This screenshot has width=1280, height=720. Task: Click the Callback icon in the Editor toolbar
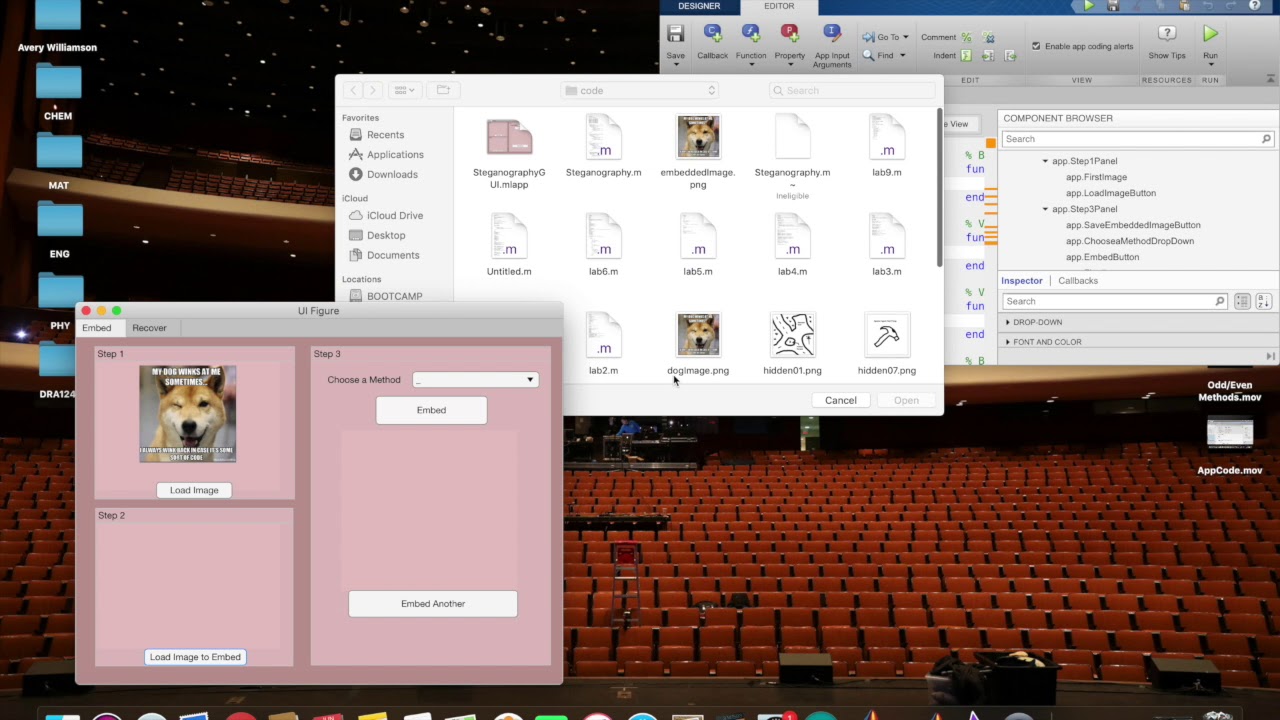[712, 34]
